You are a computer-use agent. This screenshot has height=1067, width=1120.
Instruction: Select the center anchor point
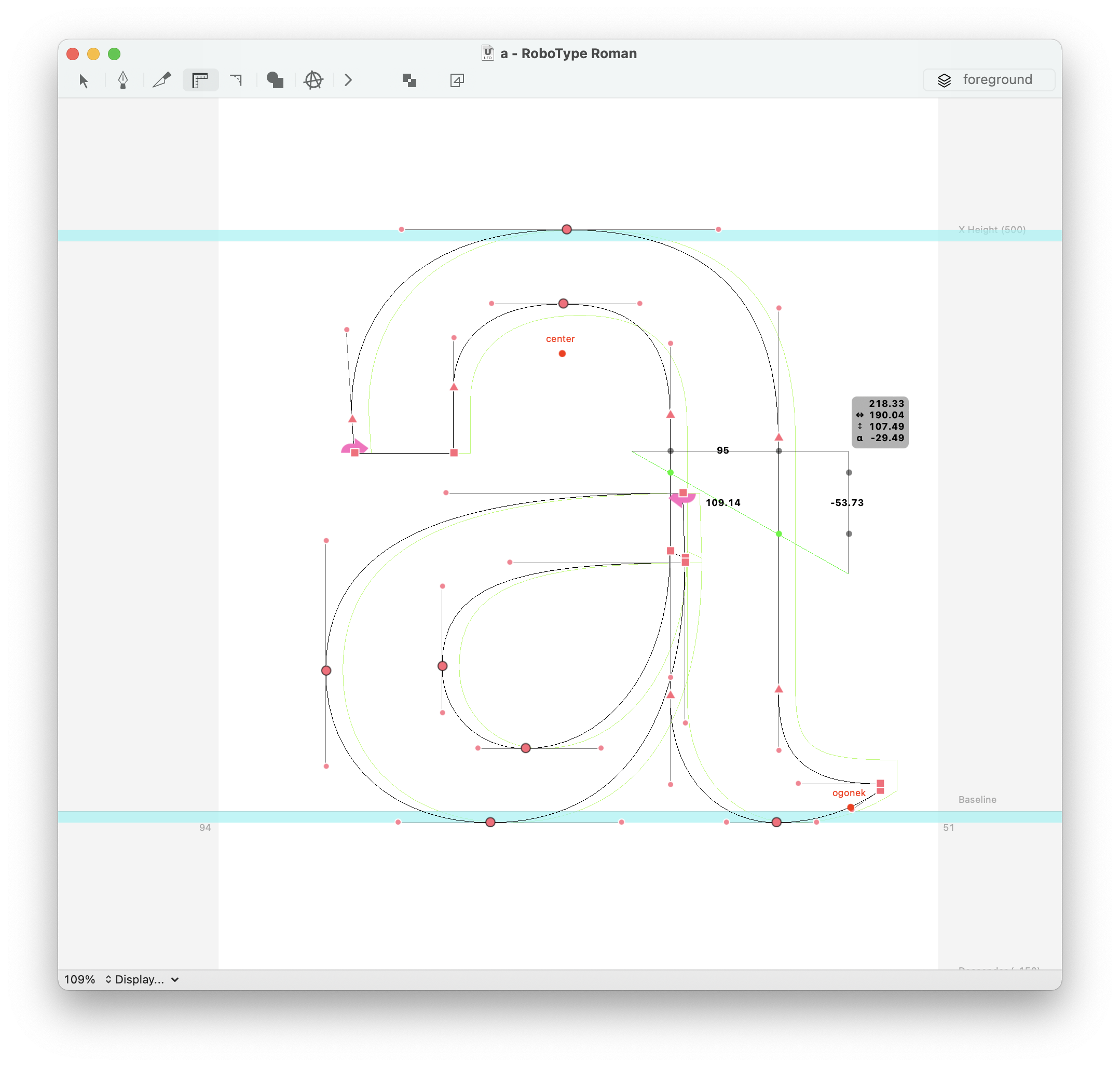562,354
